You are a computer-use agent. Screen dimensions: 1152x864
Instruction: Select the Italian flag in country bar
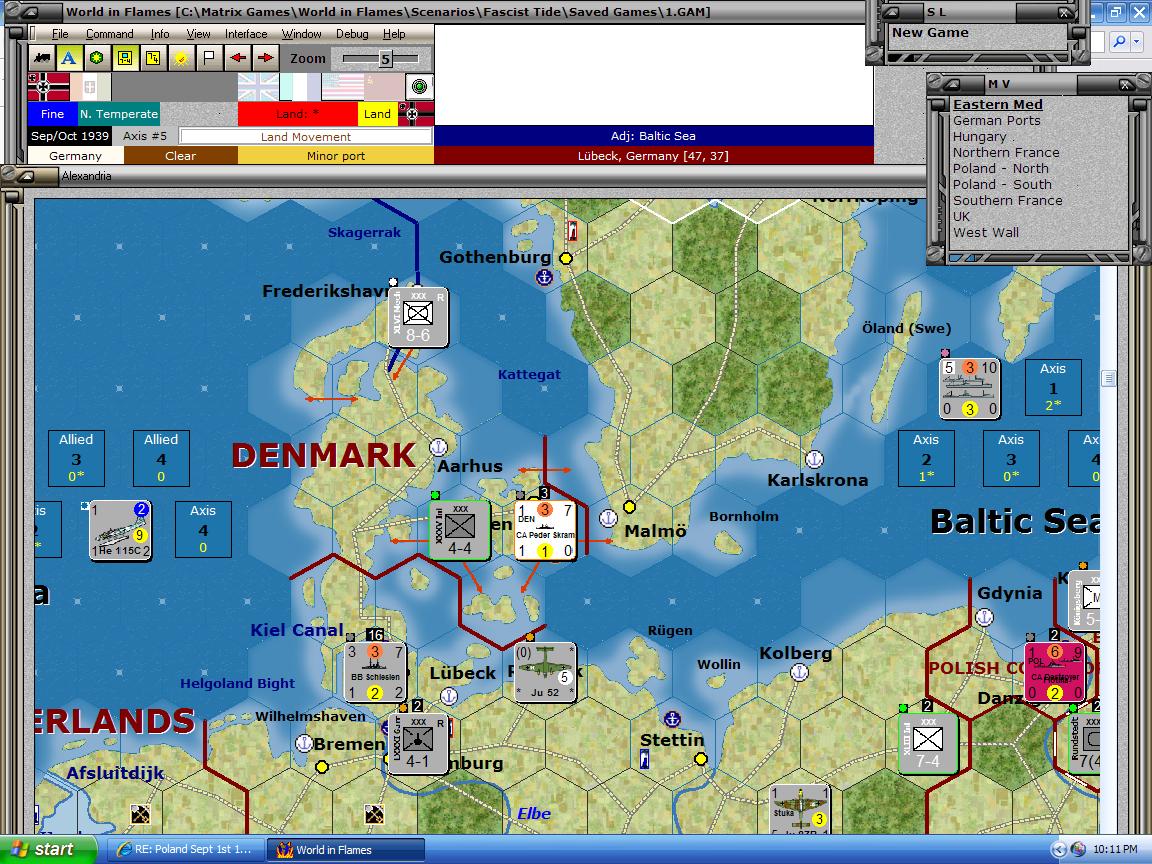[90, 87]
